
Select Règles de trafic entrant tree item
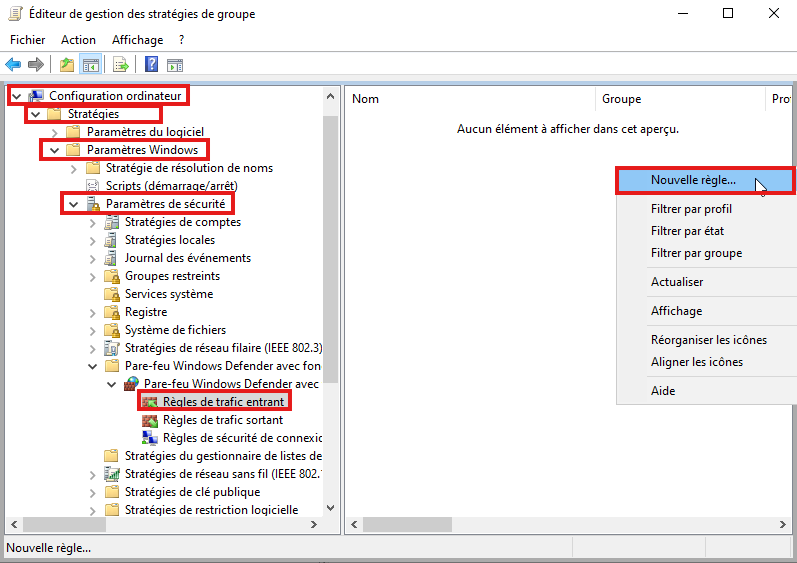pos(223,402)
